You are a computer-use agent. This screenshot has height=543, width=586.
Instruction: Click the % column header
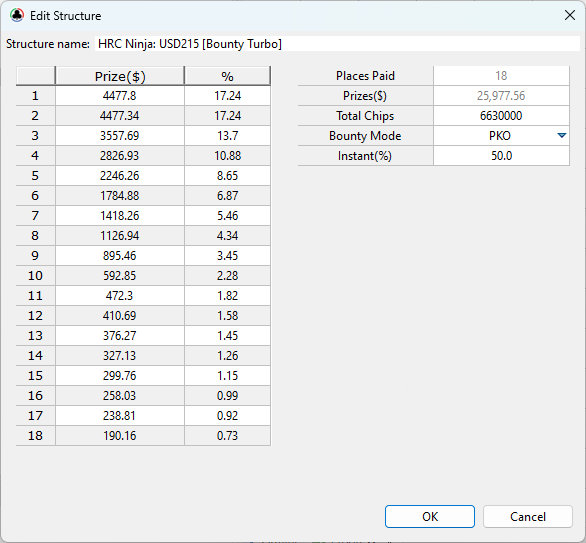coord(227,76)
